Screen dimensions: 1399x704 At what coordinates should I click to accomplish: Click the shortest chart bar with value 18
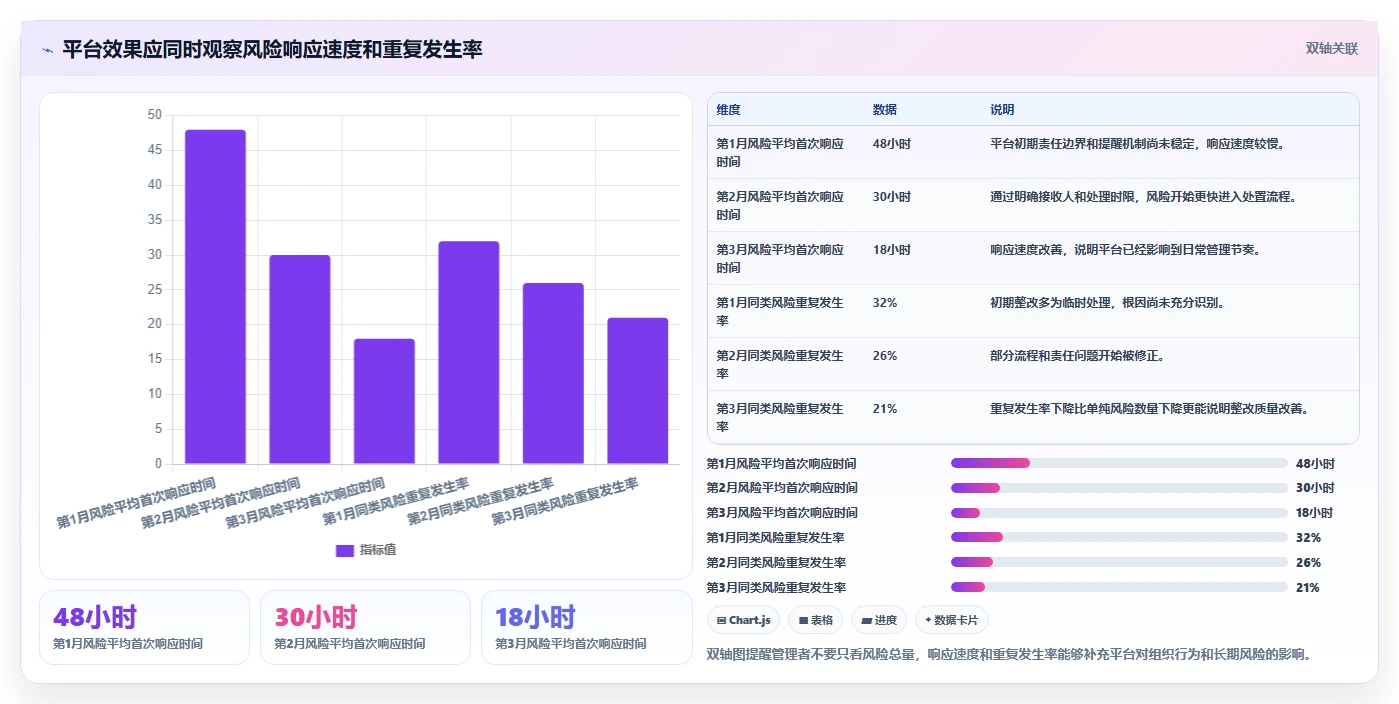point(384,402)
